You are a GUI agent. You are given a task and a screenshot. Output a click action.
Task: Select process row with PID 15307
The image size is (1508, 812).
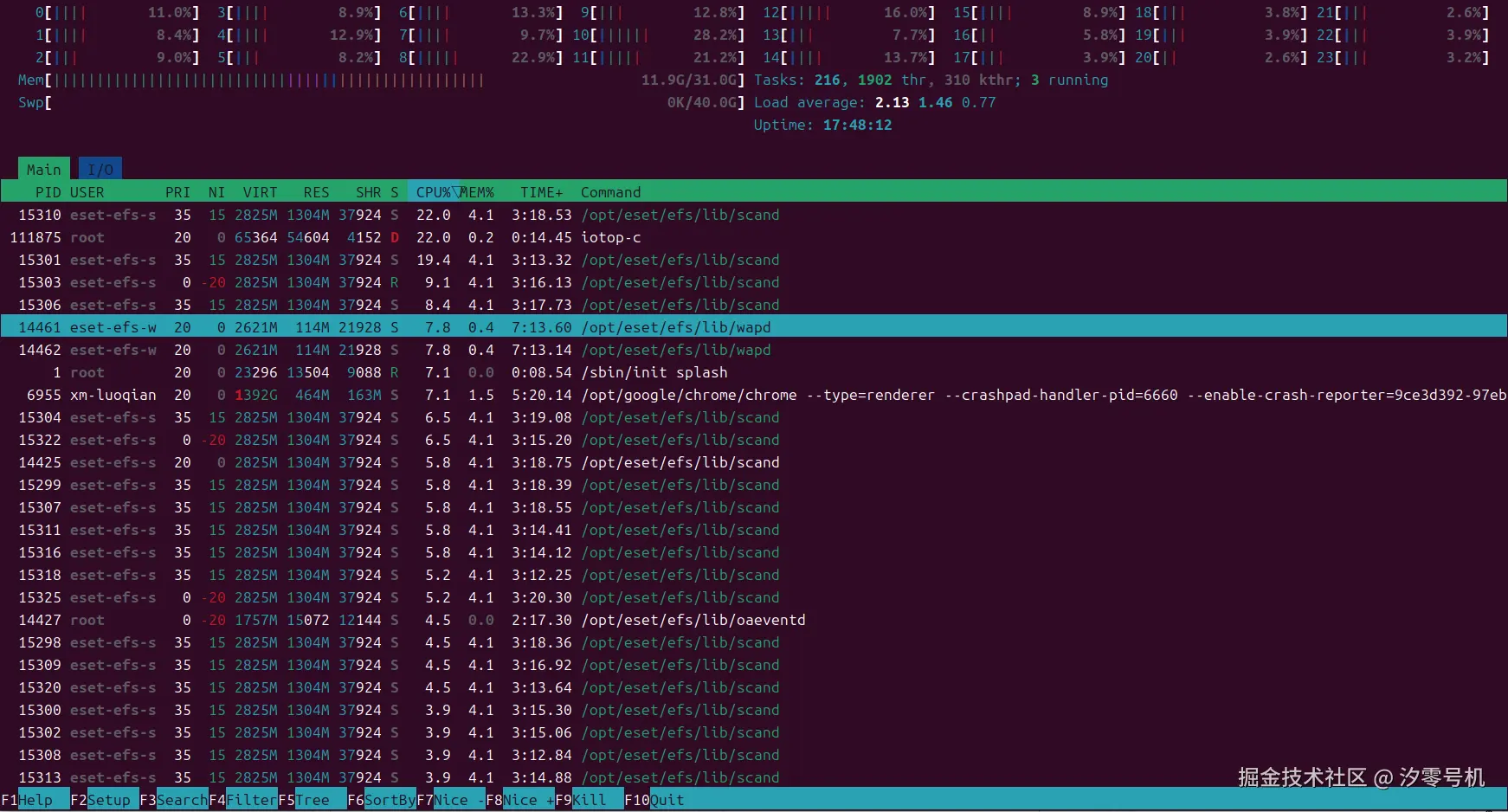[x=754, y=507]
